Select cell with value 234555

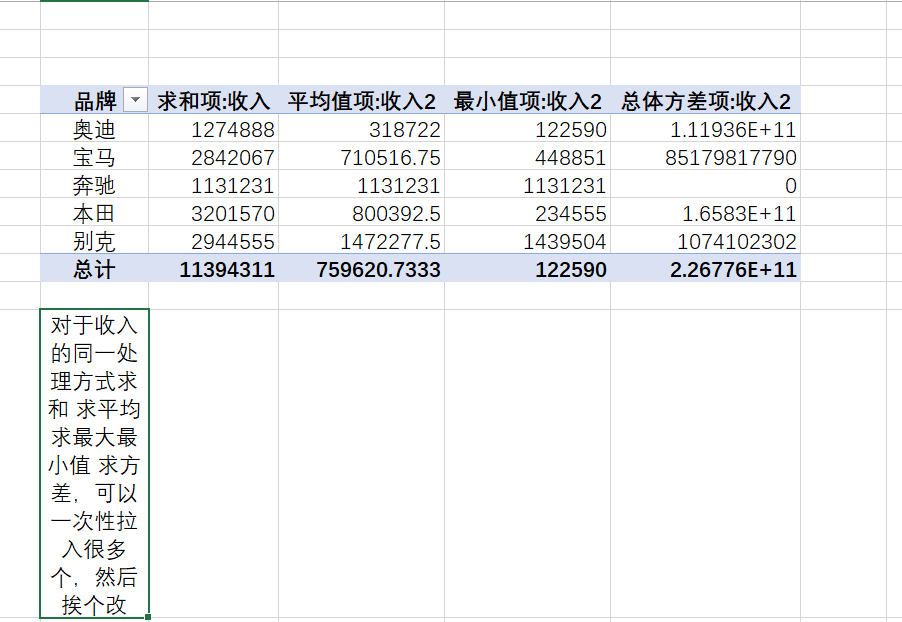[528, 212]
